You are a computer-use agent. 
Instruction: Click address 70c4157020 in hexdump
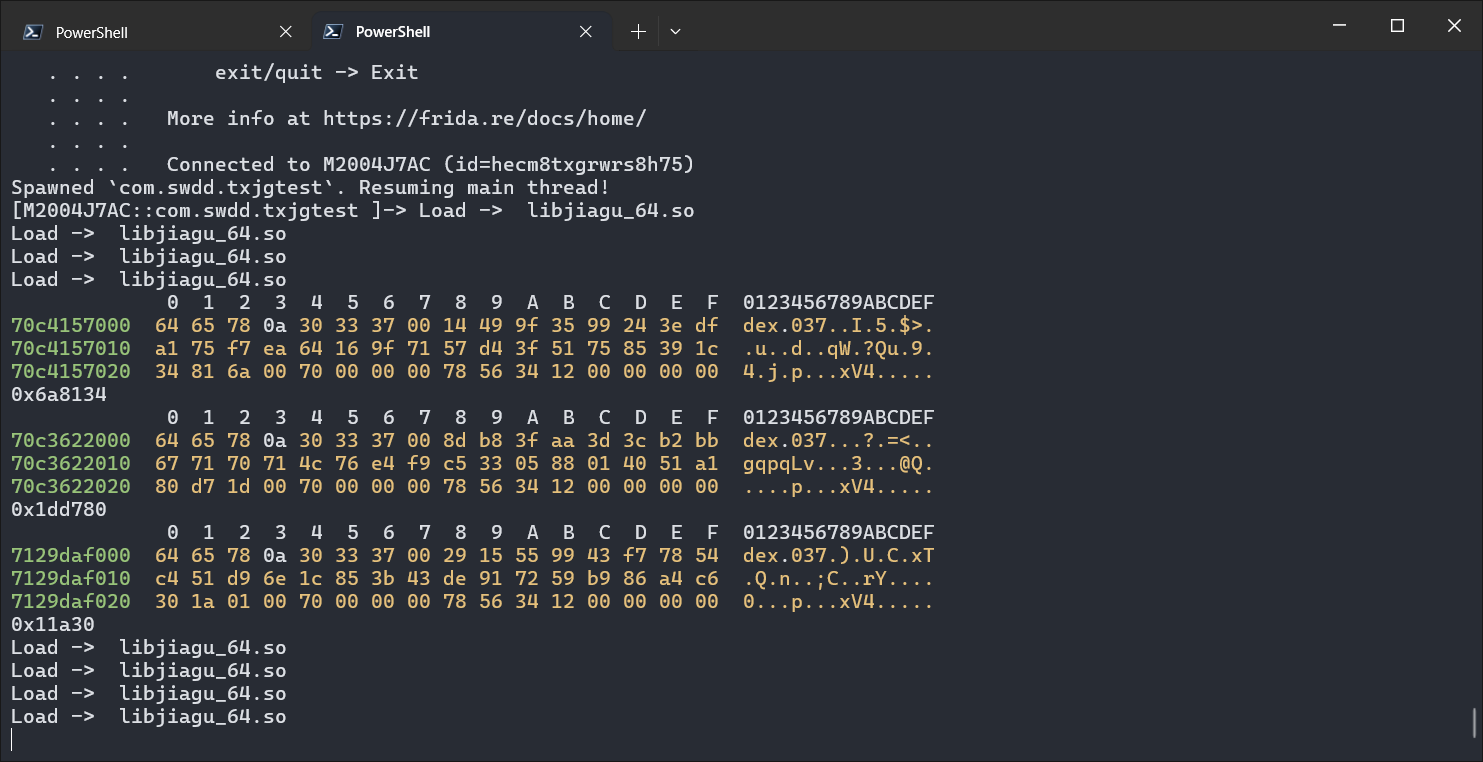(x=71, y=371)
